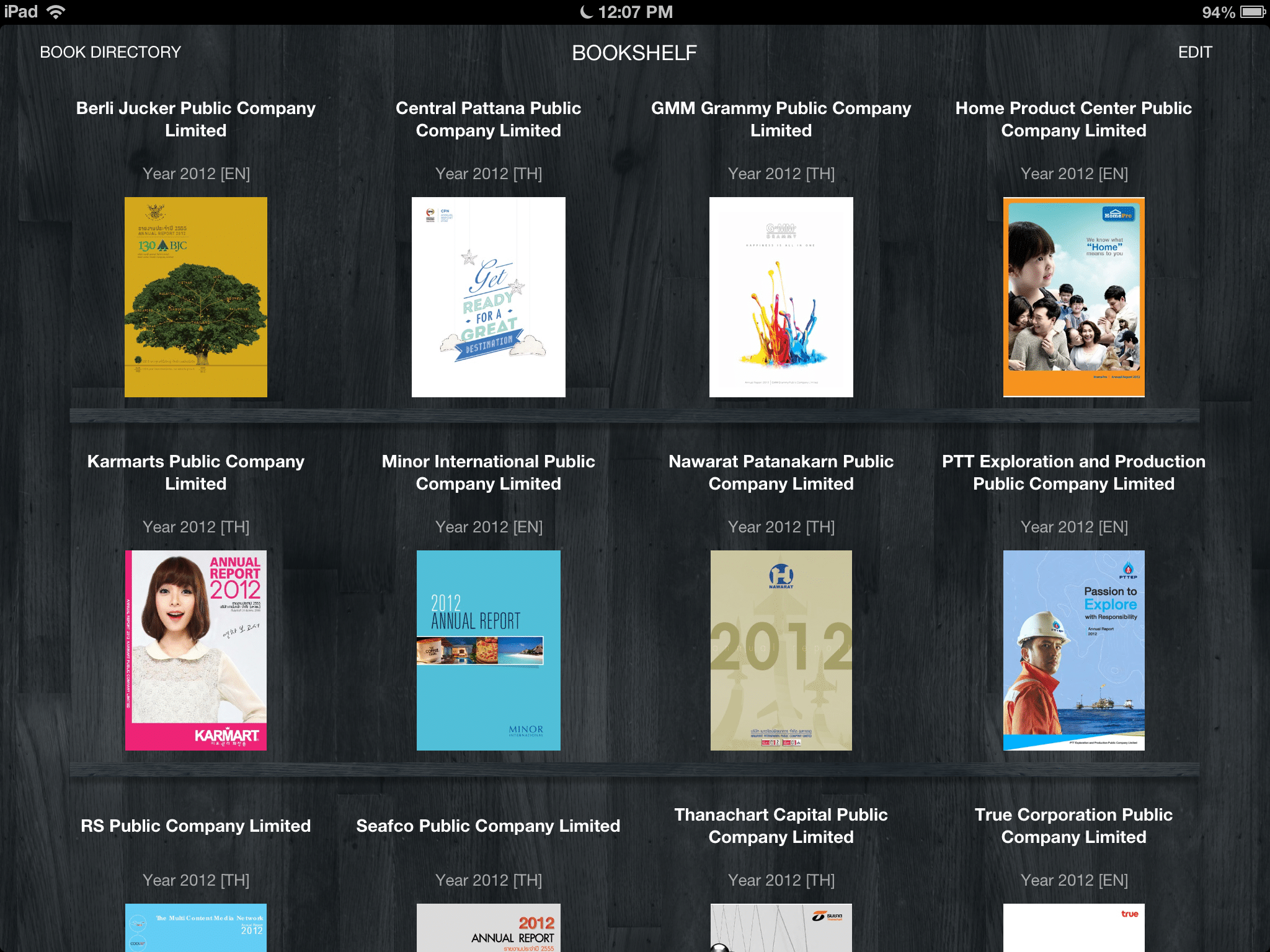
Task: Click 'Year 2012 [EN]' under PTT Exploration
Action: (x=1074, y=527)
